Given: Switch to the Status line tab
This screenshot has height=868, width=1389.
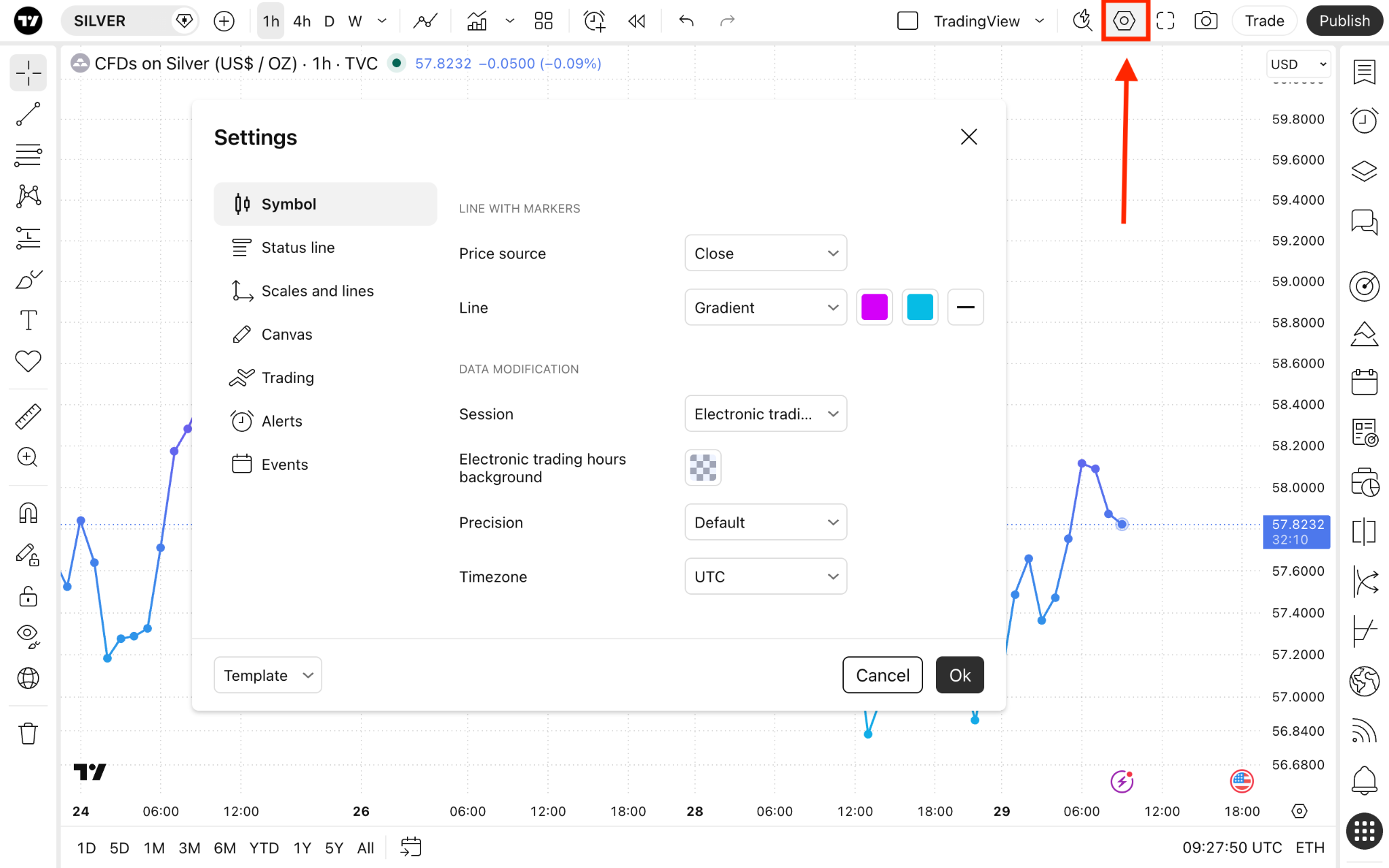Looking at the screenshot, I should click(x=326, y=248).
